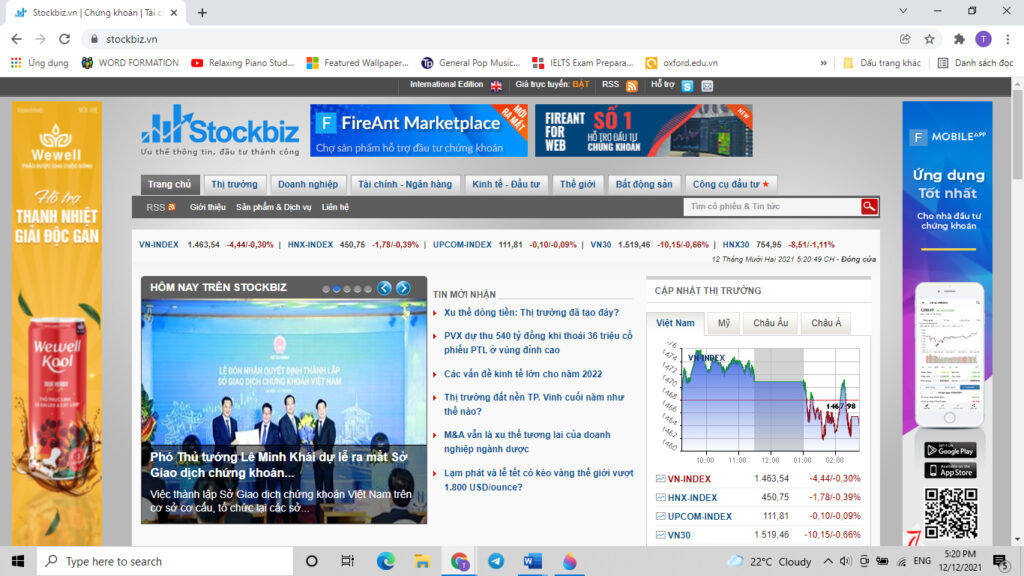The width and height of the screenshot is (1024, 576).
Task: Open Task View on the taskbar
Action: (x=347, y=561)
